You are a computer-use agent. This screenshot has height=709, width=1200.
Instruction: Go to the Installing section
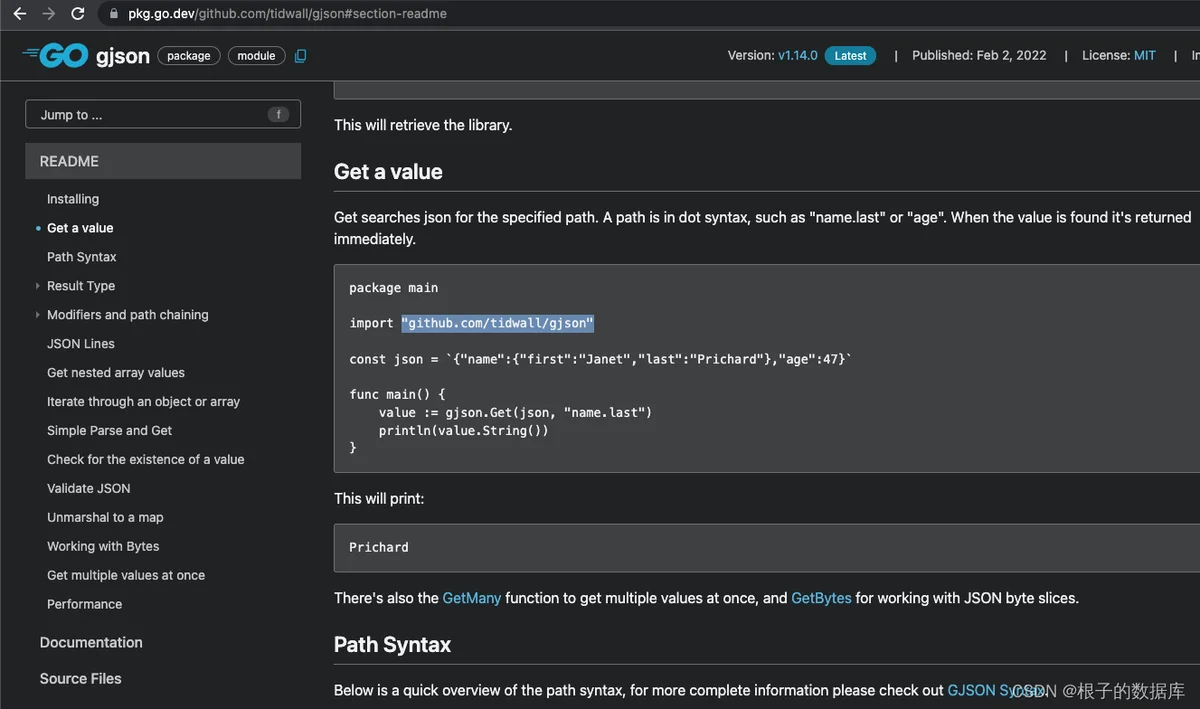coord(73,199)
